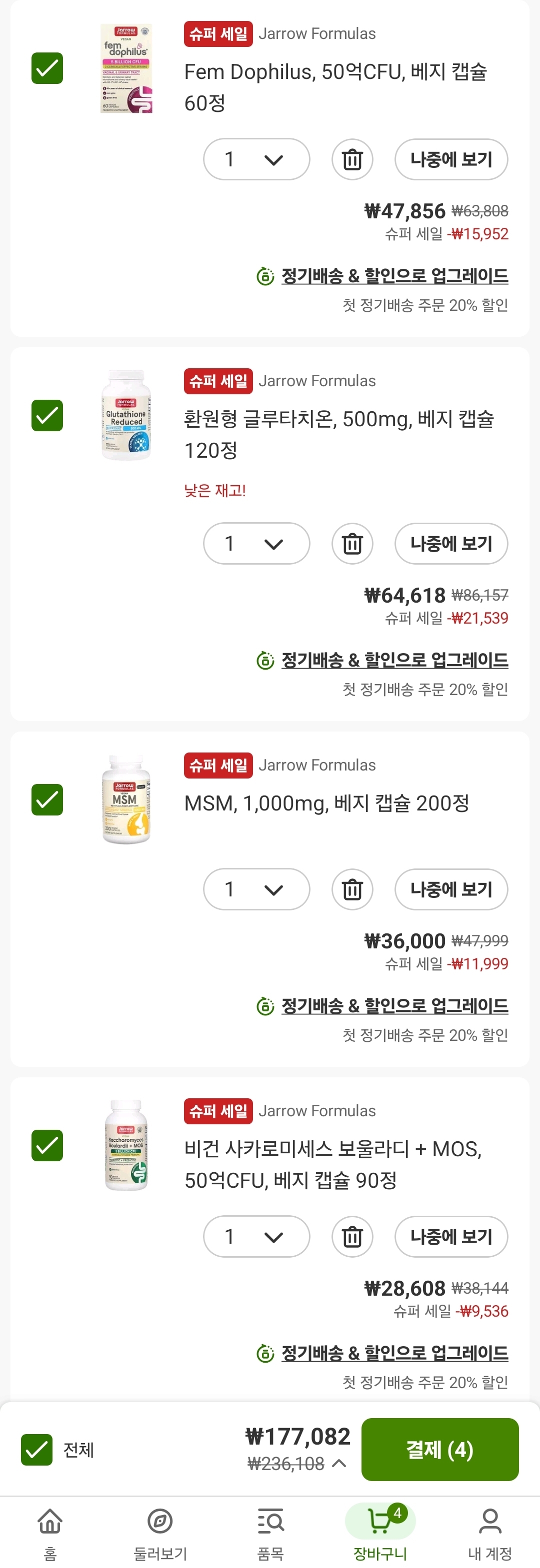Deselect the MSM 1,000mg checkbox
The height and width of the screenshot is (1568, 540).
pyautogui.click(x=47, y=800)
